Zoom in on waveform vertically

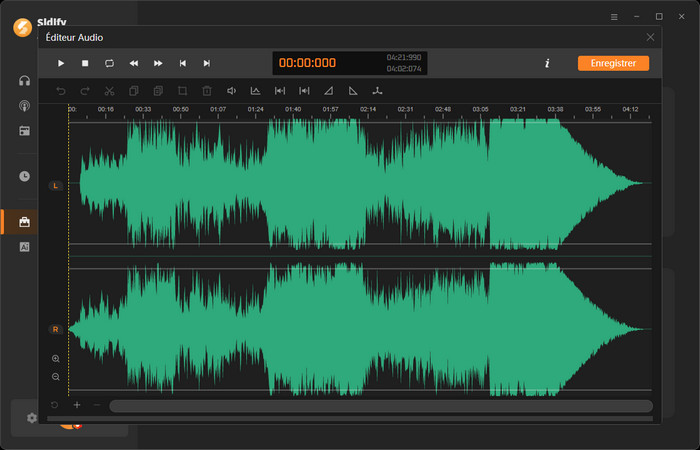click(55, 358)
